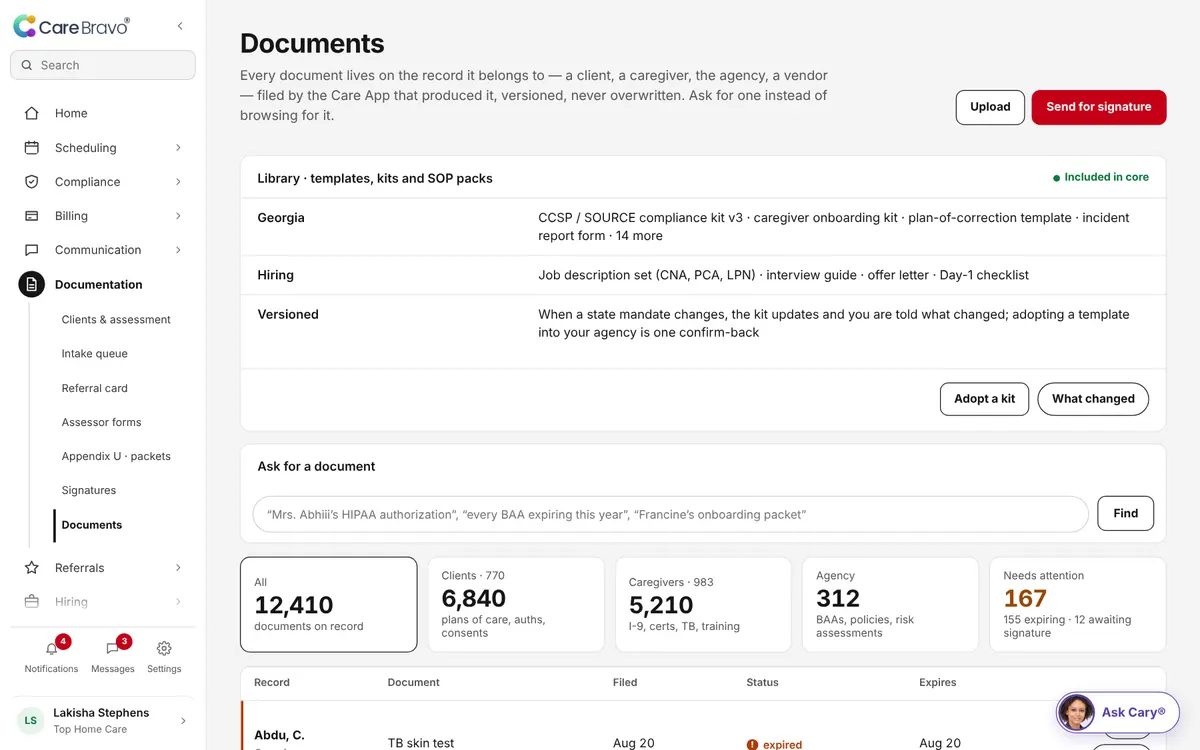Click the Lakisha Stephens profile name
The width and height of the screenshot is (1200, 750).
(x=101, y=713)
